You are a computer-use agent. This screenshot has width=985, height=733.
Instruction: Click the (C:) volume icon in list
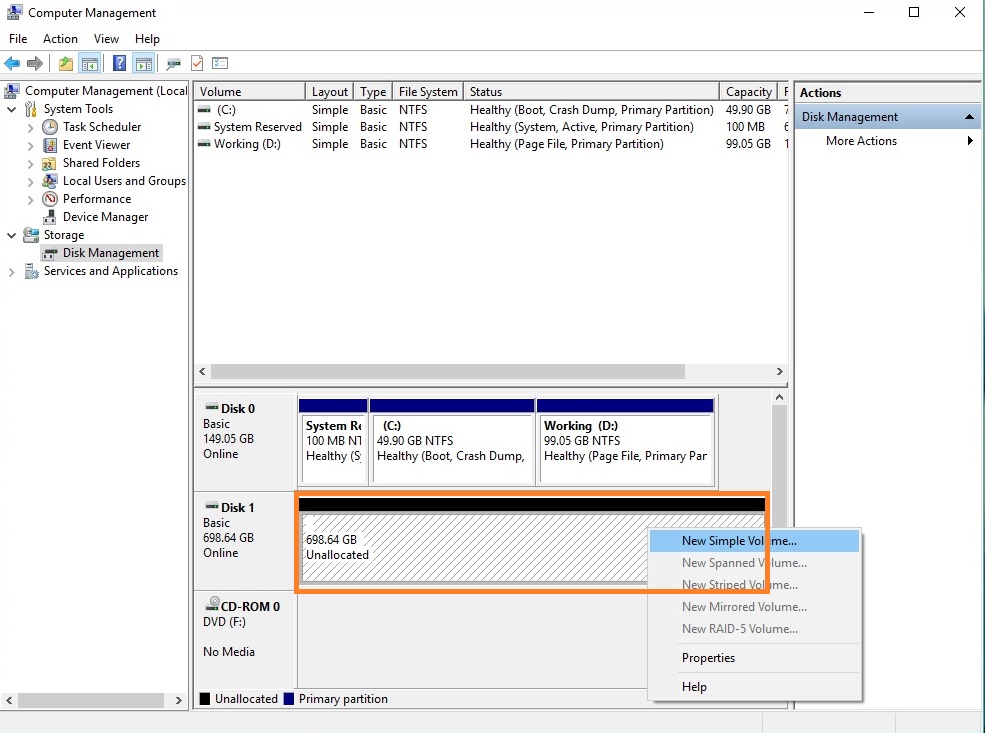click(x=204, y=110)
